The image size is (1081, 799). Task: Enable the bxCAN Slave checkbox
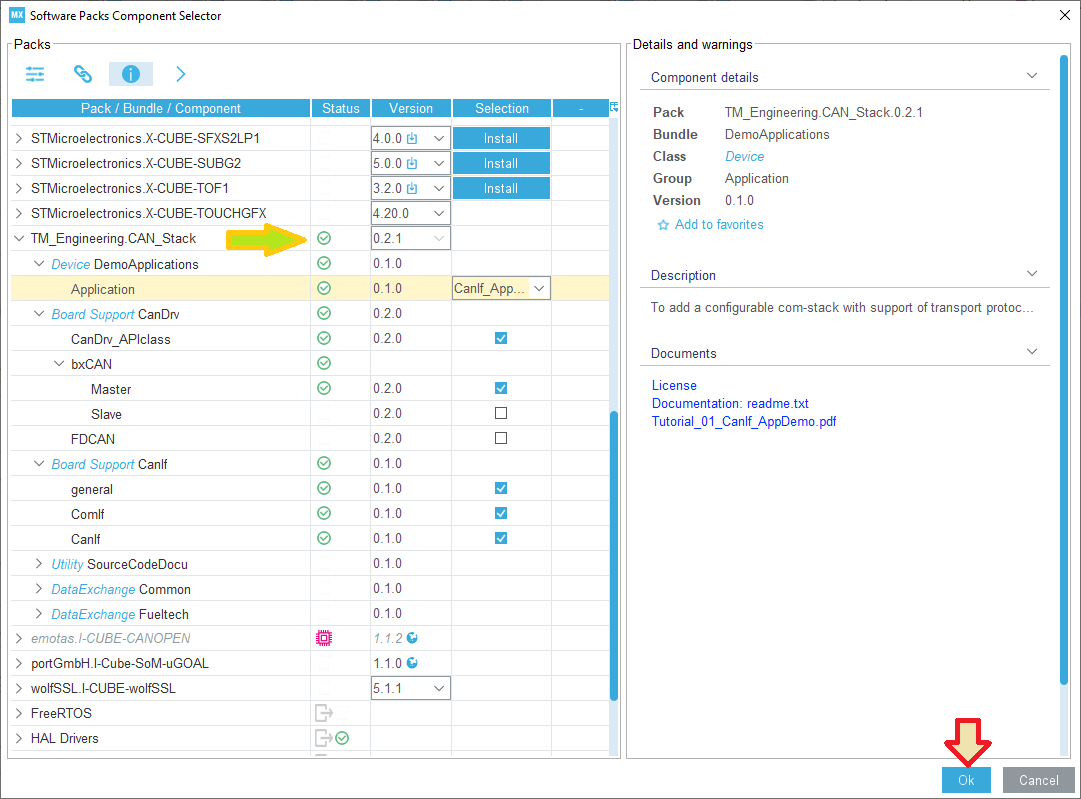pyautogui.click(x=501, y=413)
